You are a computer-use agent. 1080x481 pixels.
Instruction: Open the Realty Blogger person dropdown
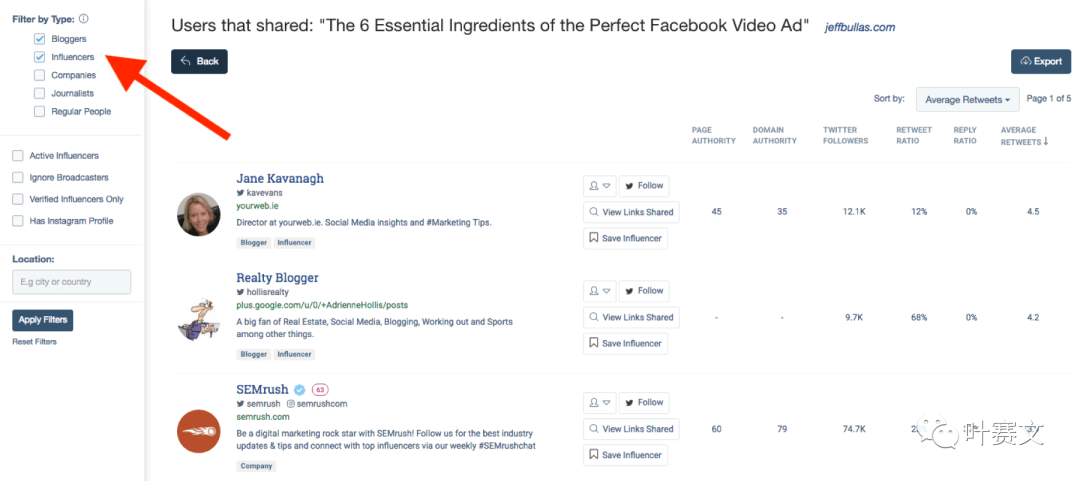pyautogui.click(x=598, y=291)
